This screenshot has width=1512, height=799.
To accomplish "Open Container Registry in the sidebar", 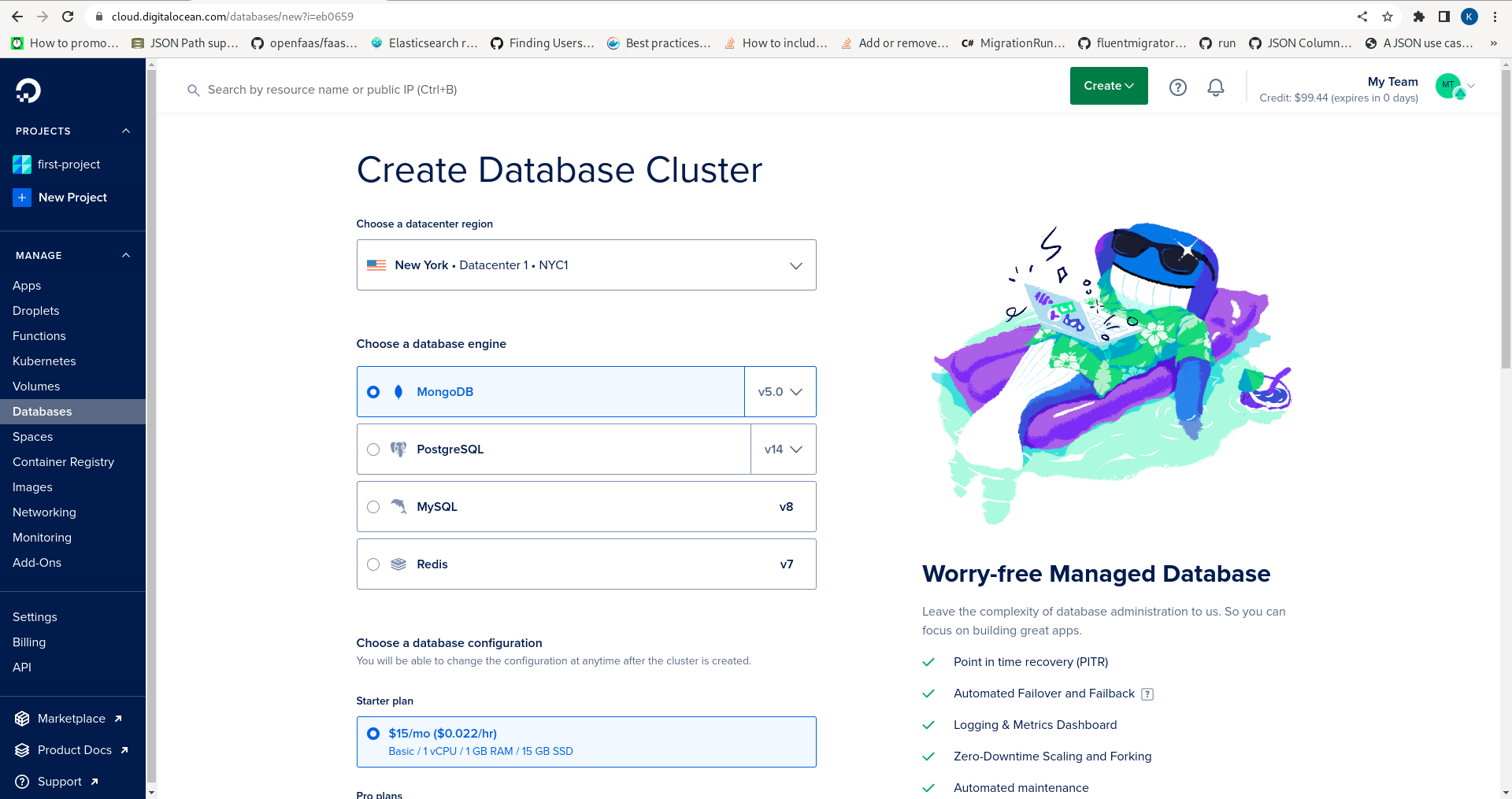I will tap(63, 462).
